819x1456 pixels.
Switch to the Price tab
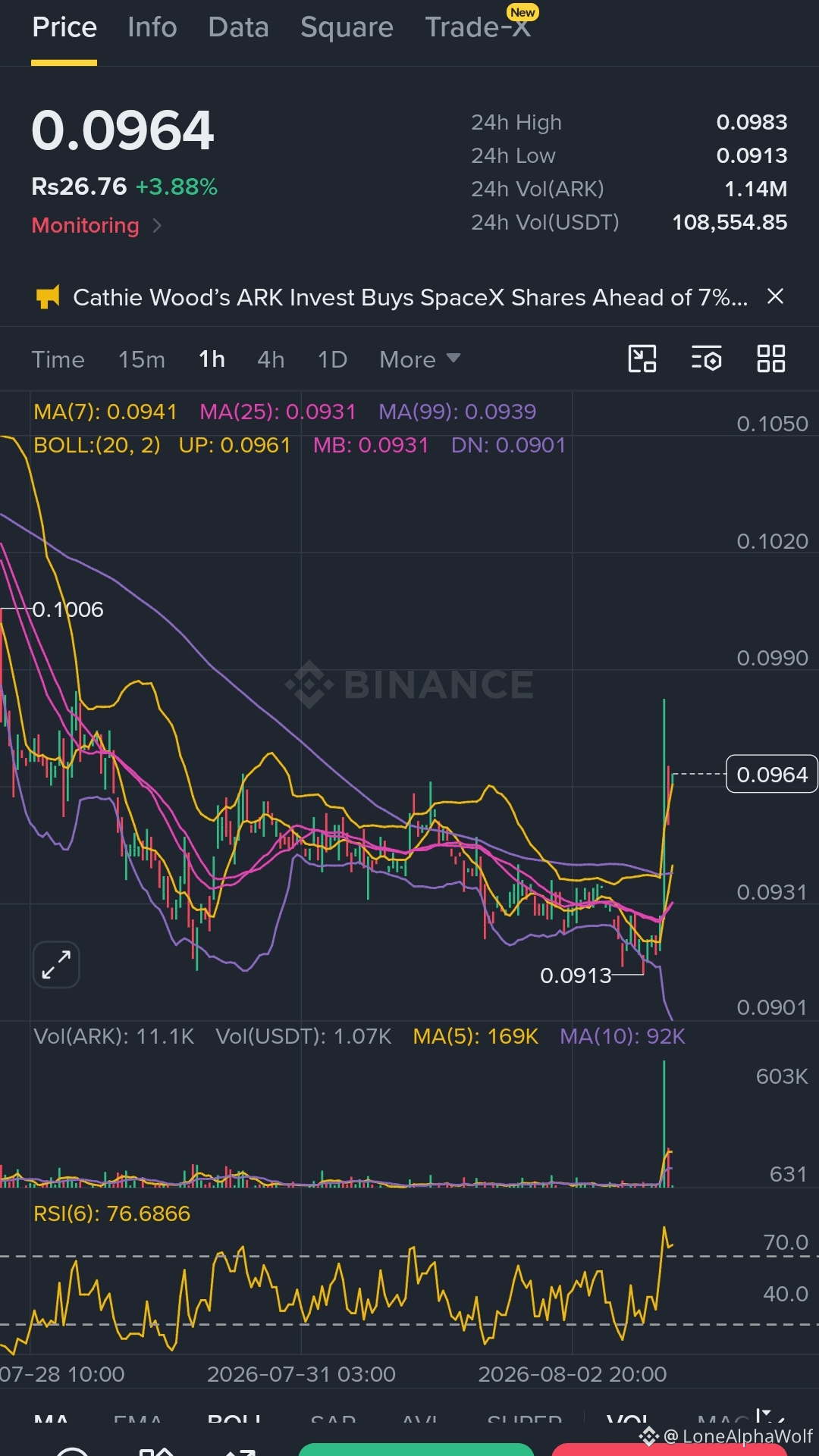tap(64, 27)
